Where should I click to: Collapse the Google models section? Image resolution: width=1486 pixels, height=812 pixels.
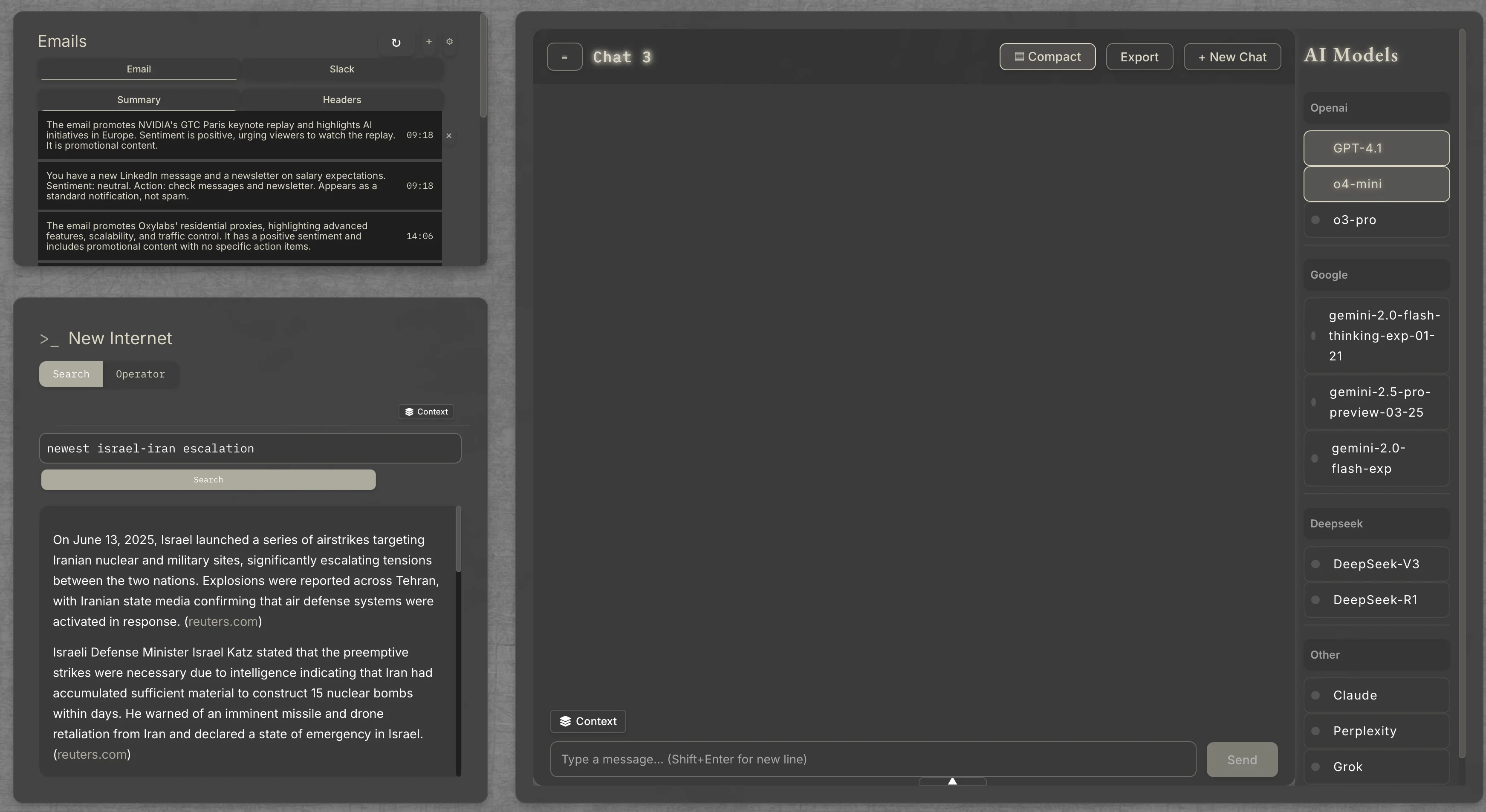[1376, 275]
